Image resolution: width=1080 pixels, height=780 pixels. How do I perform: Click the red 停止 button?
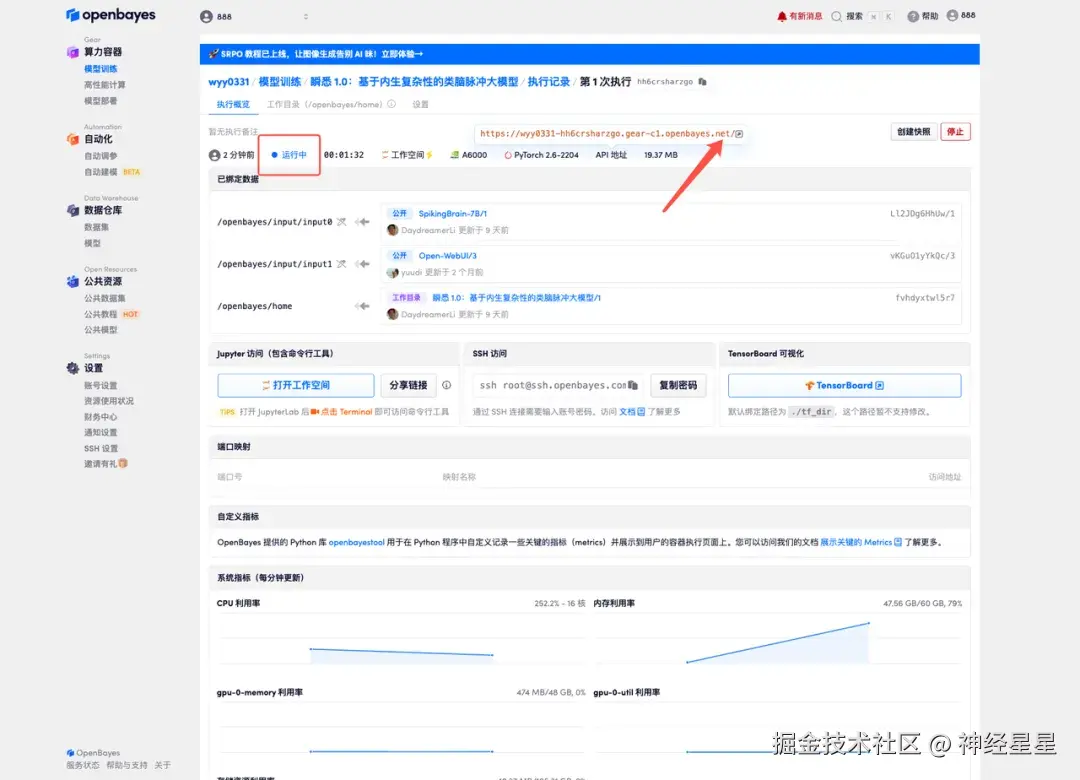[955, 132]
